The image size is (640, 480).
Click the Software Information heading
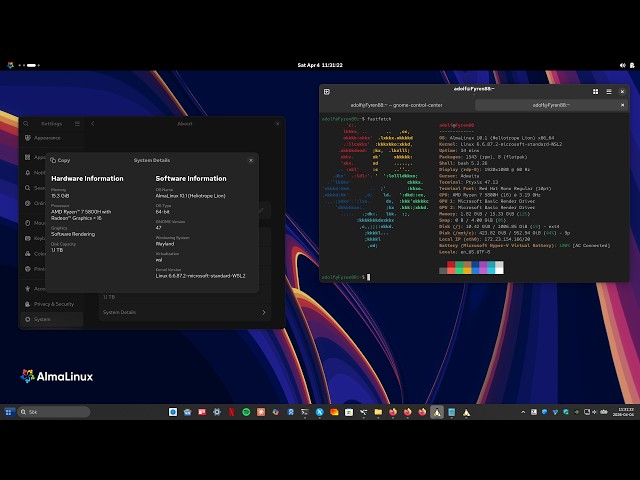[191, 178]
